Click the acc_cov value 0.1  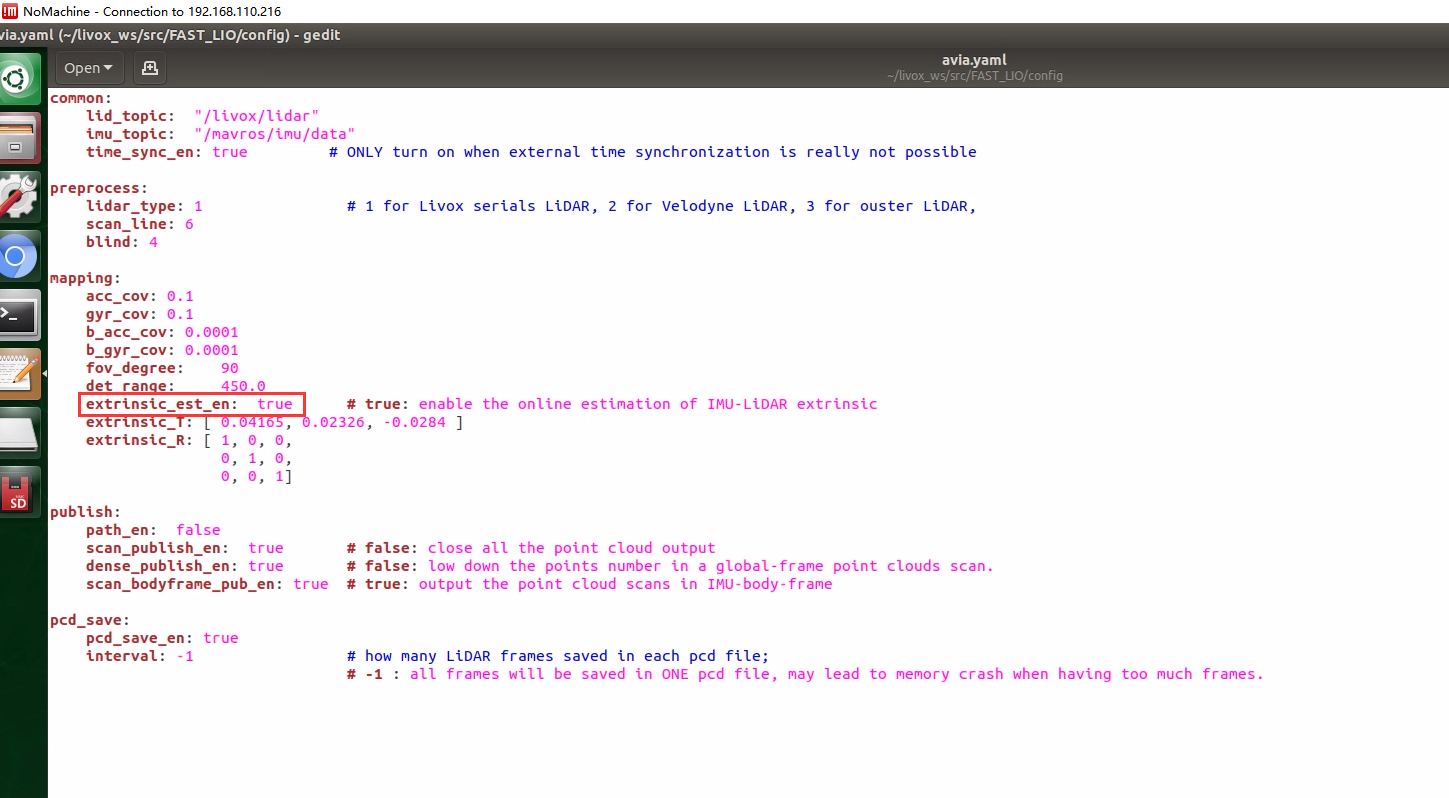click(180, 296)
